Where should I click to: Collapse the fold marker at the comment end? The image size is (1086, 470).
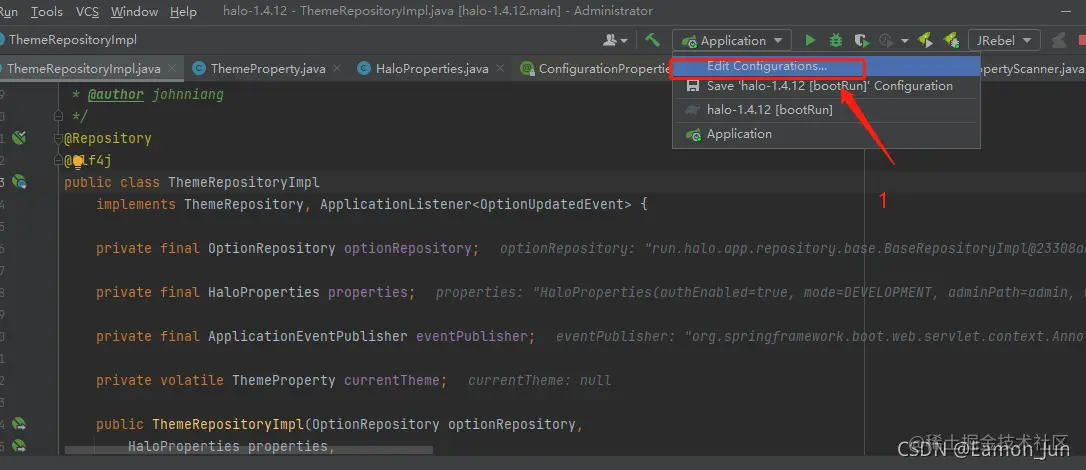click(x=60, y=116)
